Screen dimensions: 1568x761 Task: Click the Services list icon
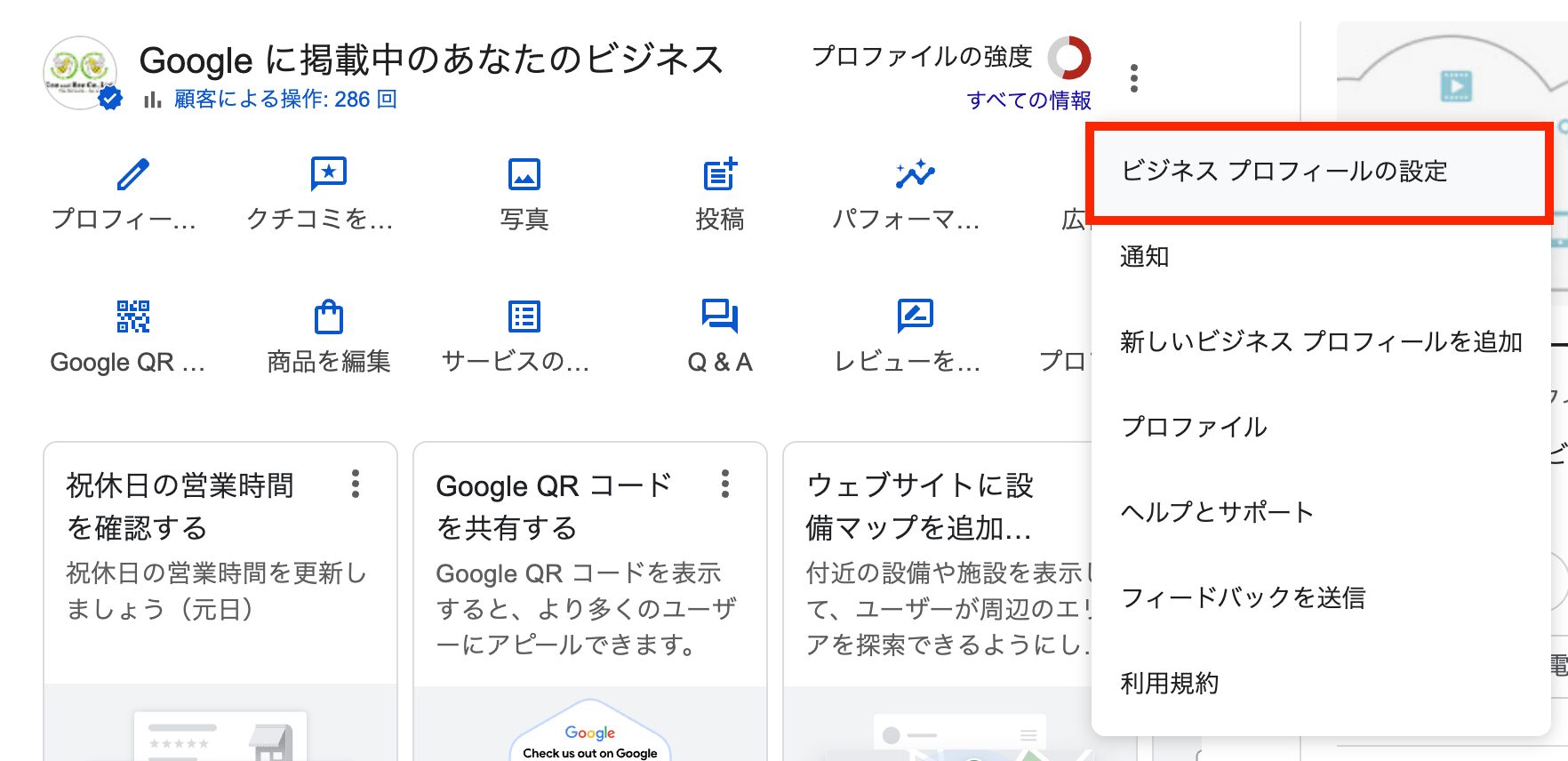pyautogui.click(x=524, y=316)
